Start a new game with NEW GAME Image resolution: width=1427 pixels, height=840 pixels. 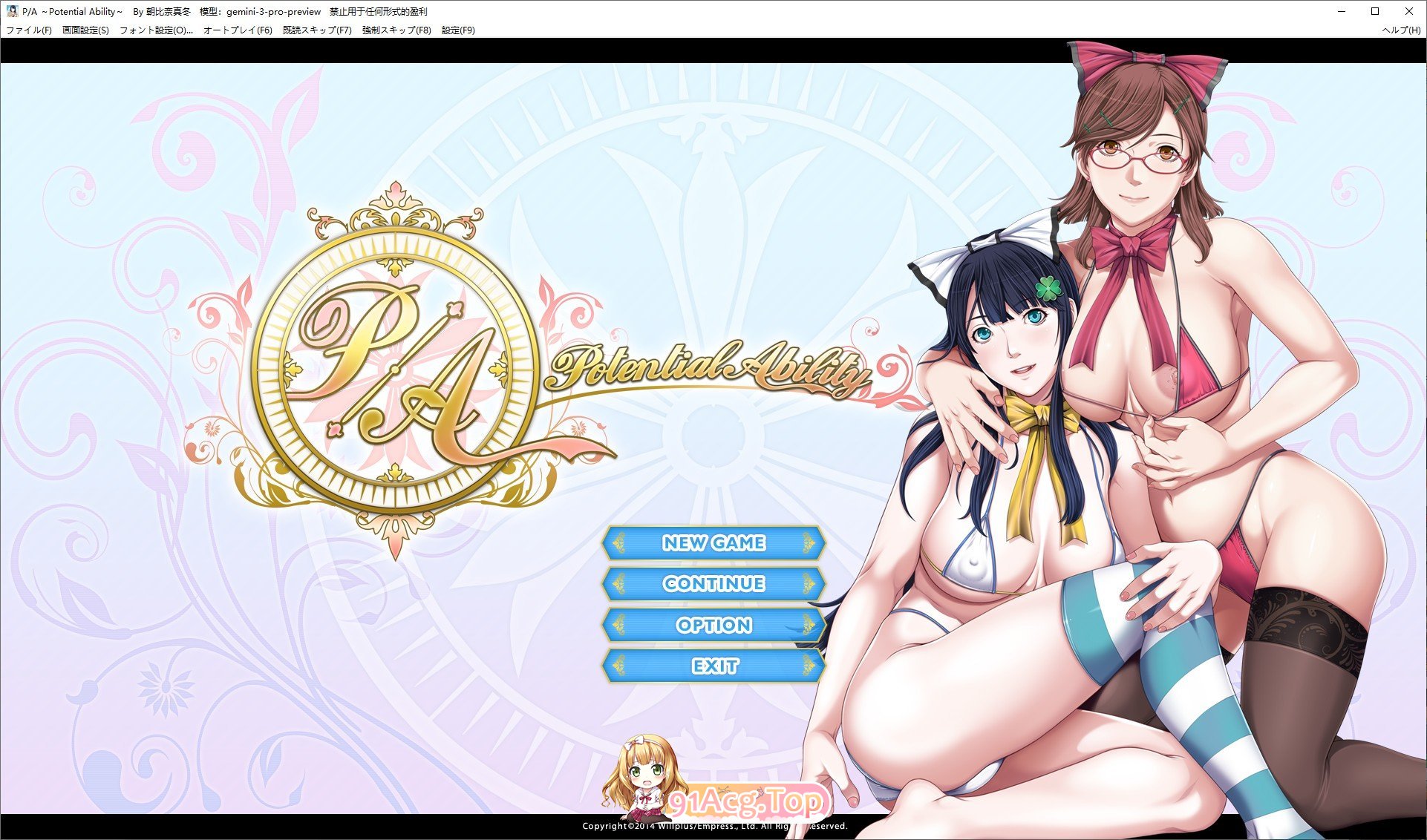[714, 543]
